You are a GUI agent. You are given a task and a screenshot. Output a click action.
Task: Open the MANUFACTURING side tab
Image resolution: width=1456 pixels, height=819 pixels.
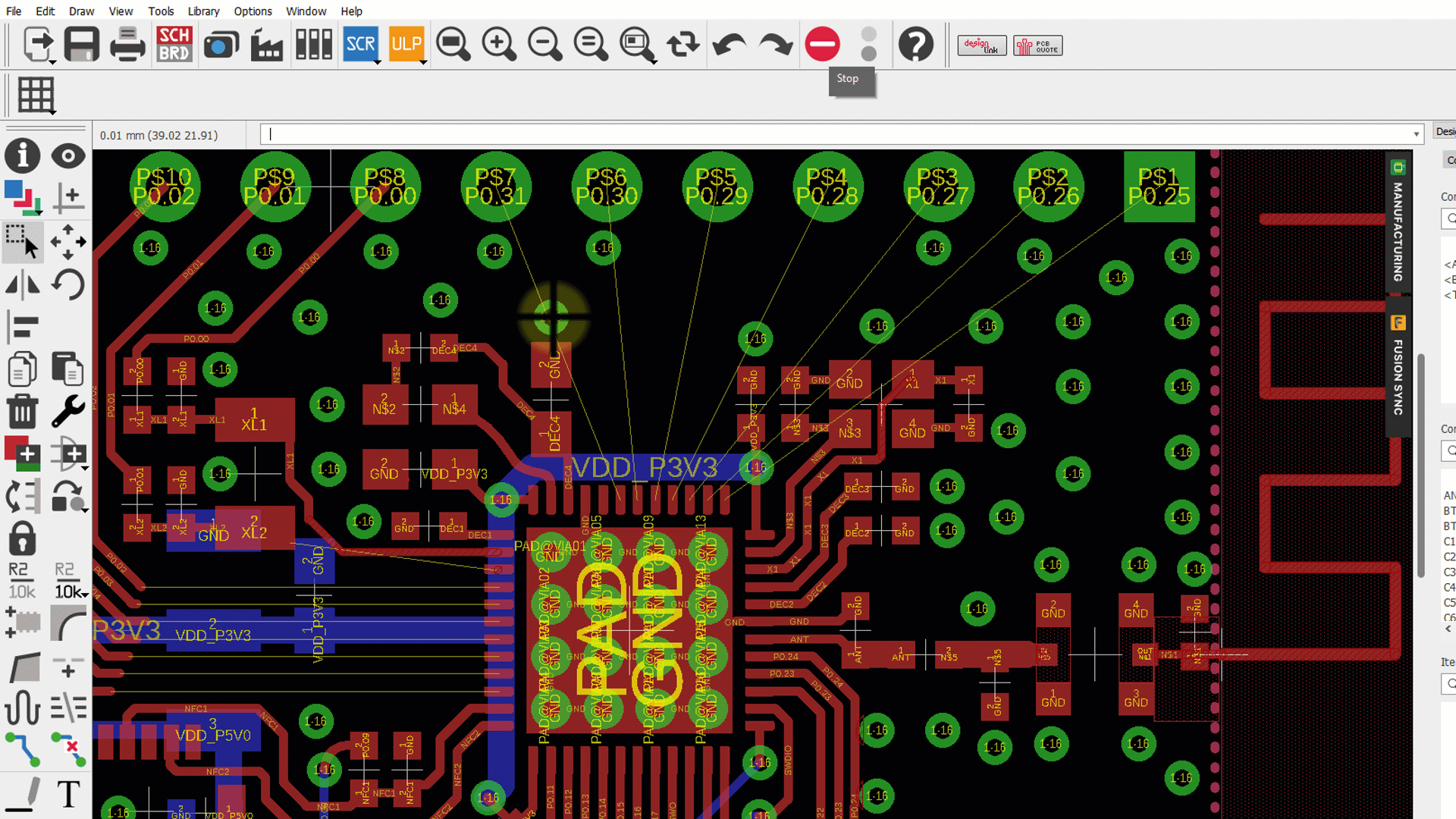(x=1398, y=221)
